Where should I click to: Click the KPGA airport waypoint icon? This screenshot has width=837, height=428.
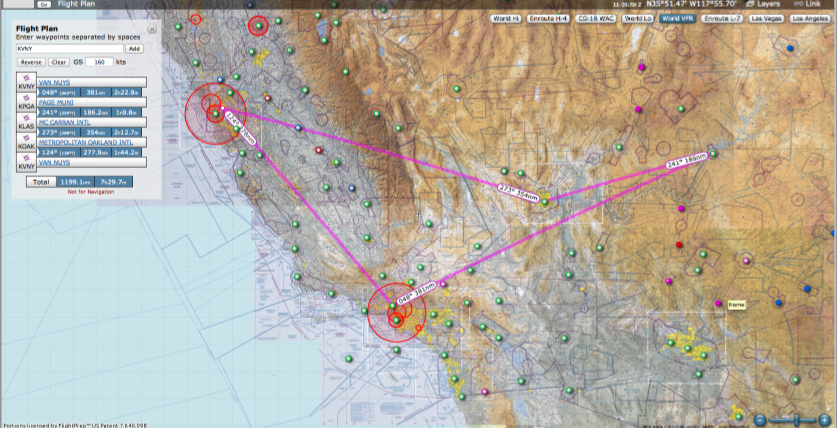25,102
